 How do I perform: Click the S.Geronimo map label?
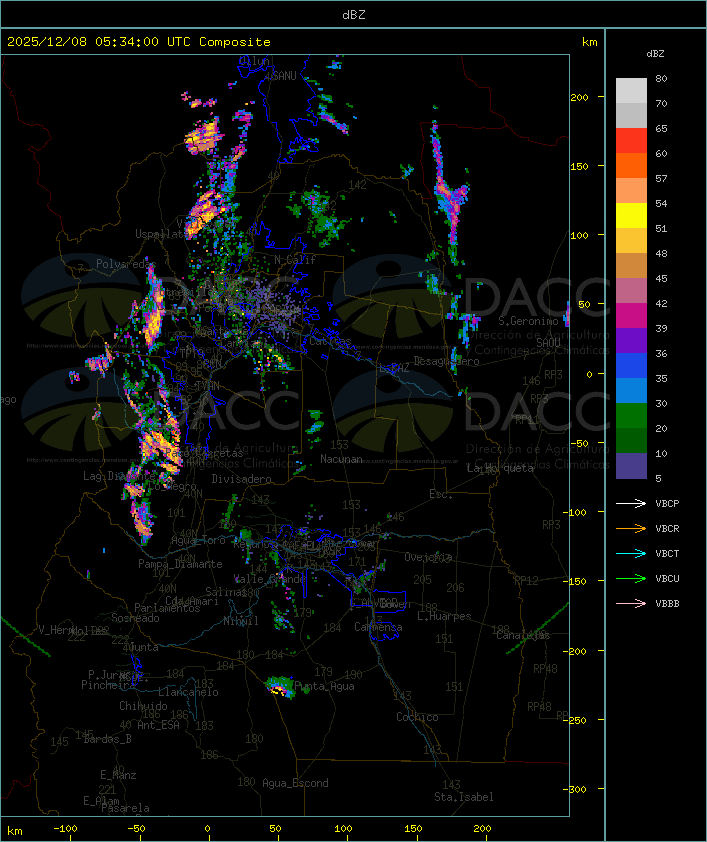point(528,321)
